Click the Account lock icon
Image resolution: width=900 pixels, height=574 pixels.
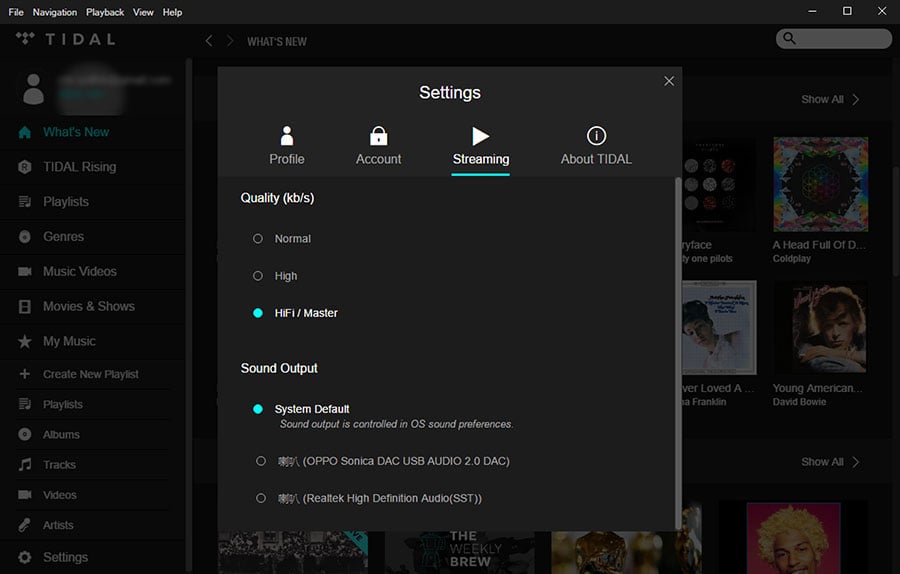378,136
